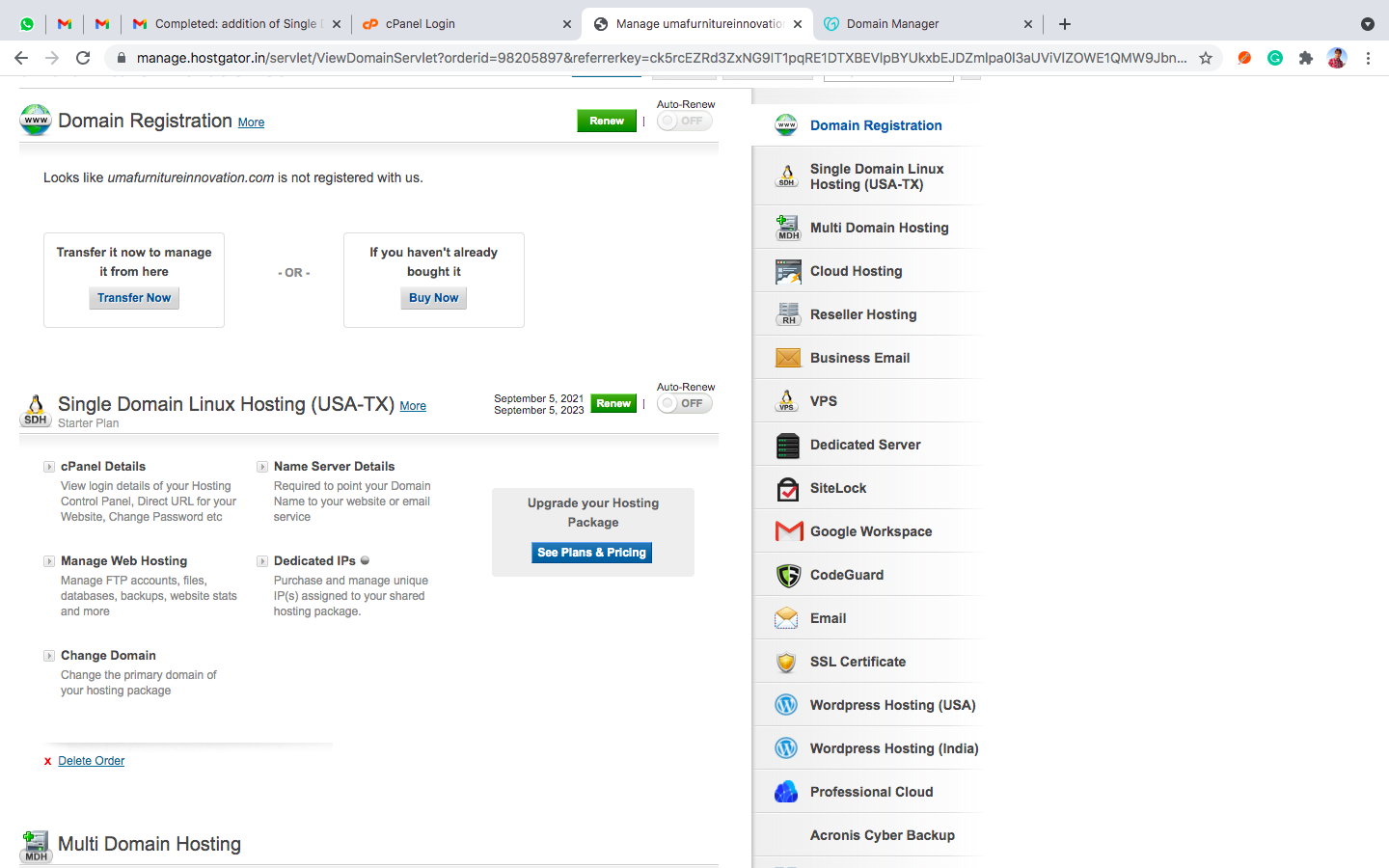The image size is (1389, 868).
Task: Expand Change Domain arrow
Action: point(49,656)
